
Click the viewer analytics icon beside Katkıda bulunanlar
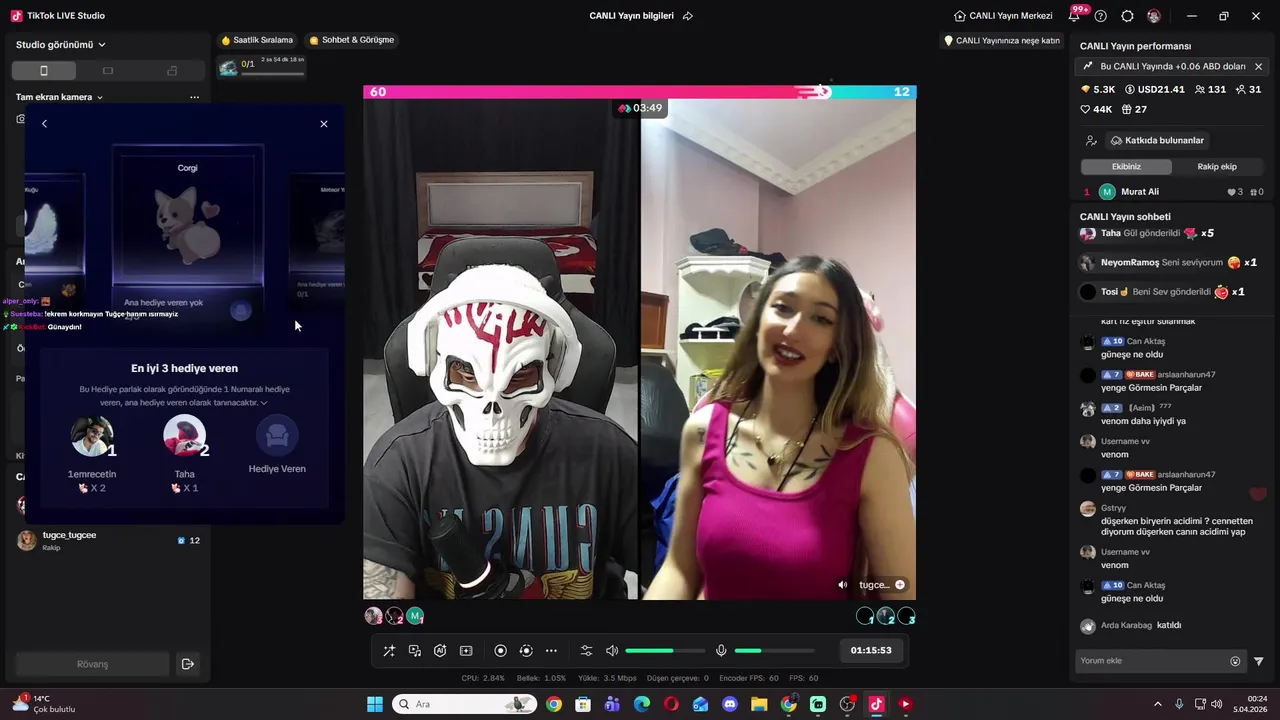click(x=1091, y=141)
